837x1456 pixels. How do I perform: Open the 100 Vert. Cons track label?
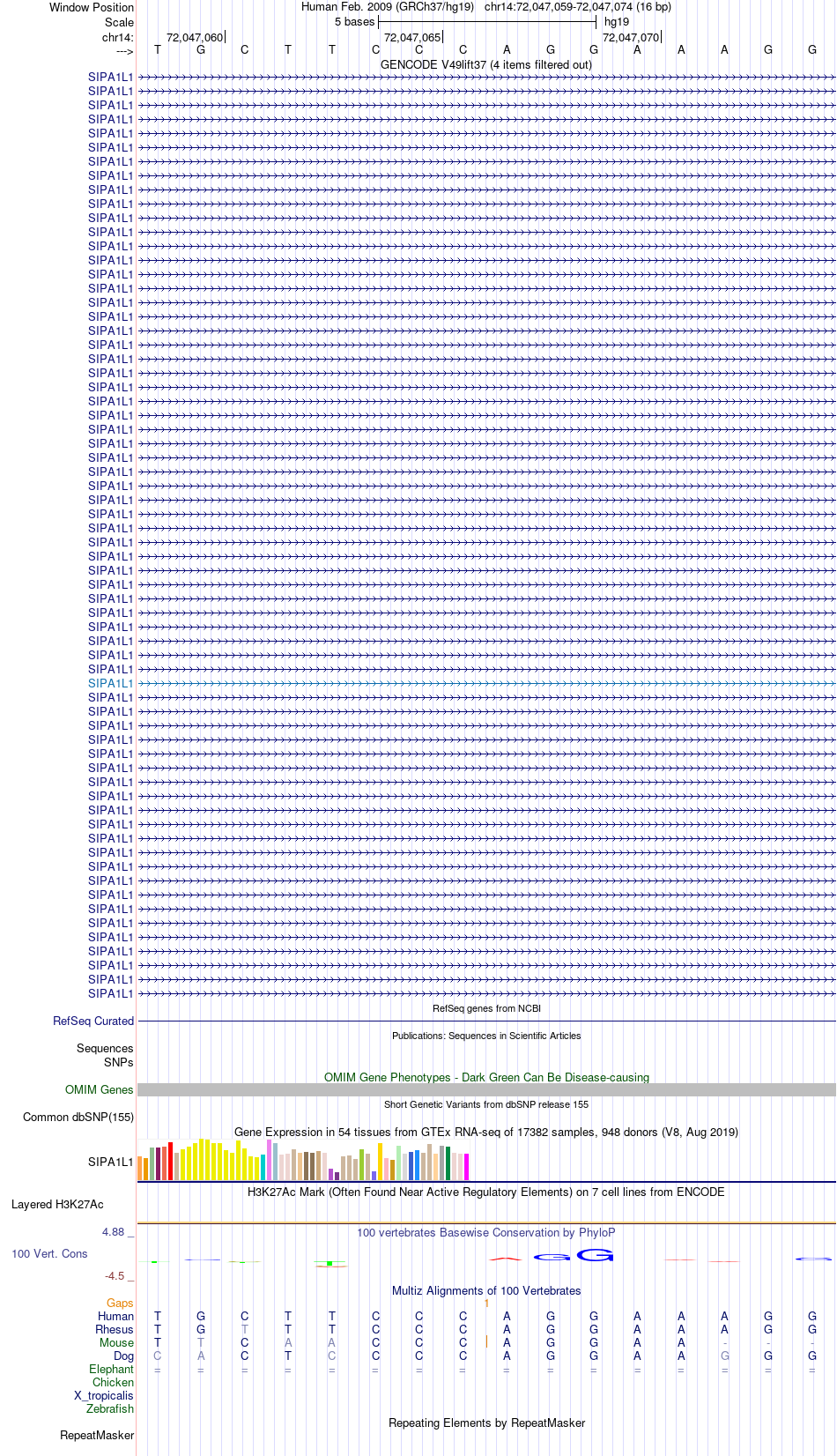[x=49, y=1253]
